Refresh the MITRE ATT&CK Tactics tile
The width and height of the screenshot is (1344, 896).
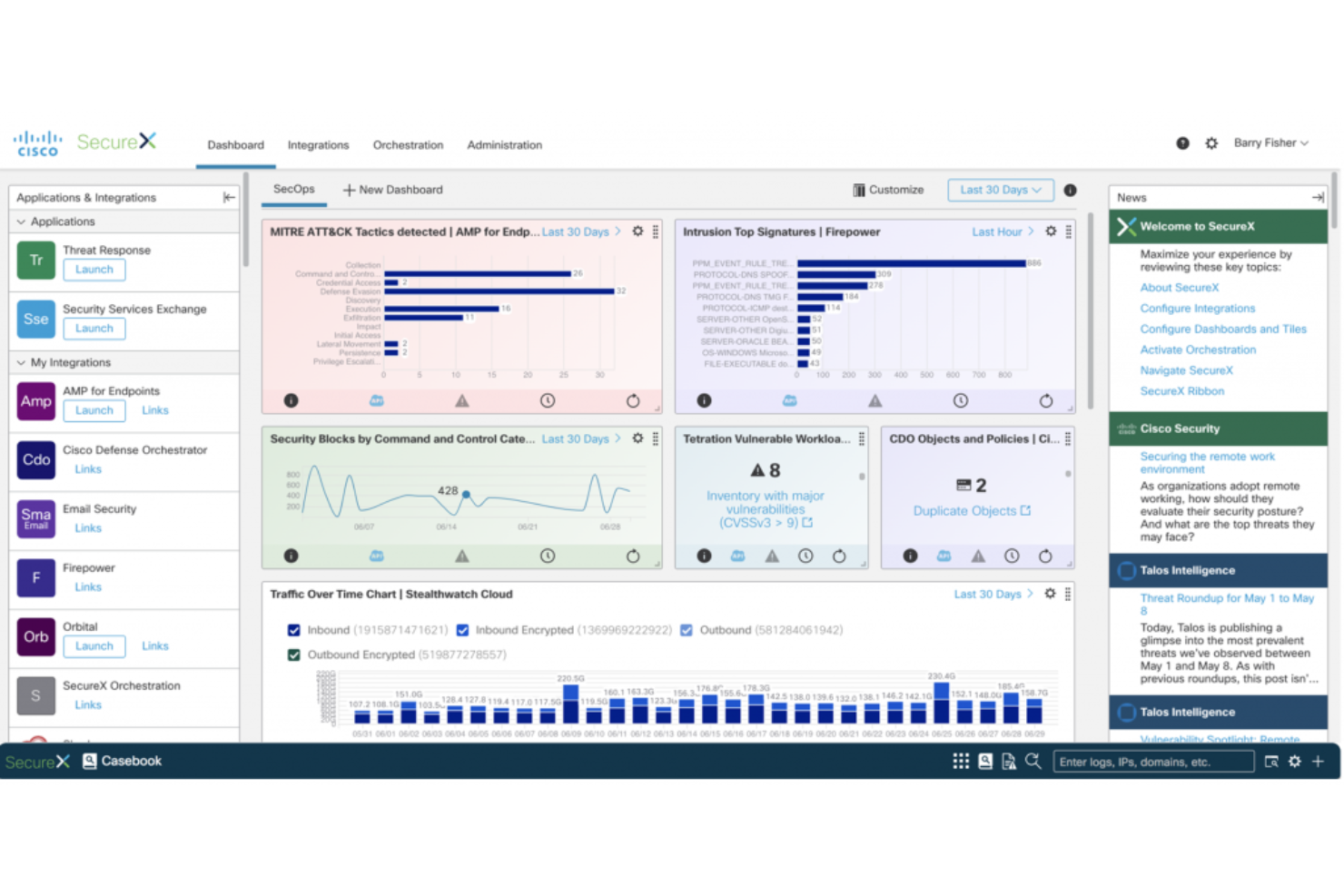pos(633,400)
